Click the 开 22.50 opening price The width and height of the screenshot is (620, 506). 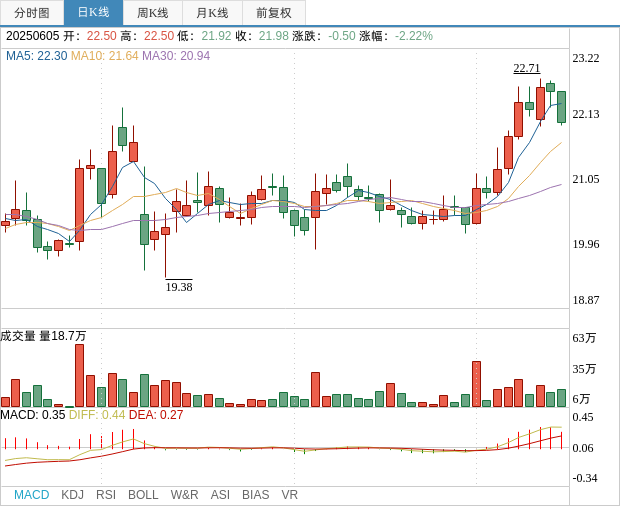point(90,36)
